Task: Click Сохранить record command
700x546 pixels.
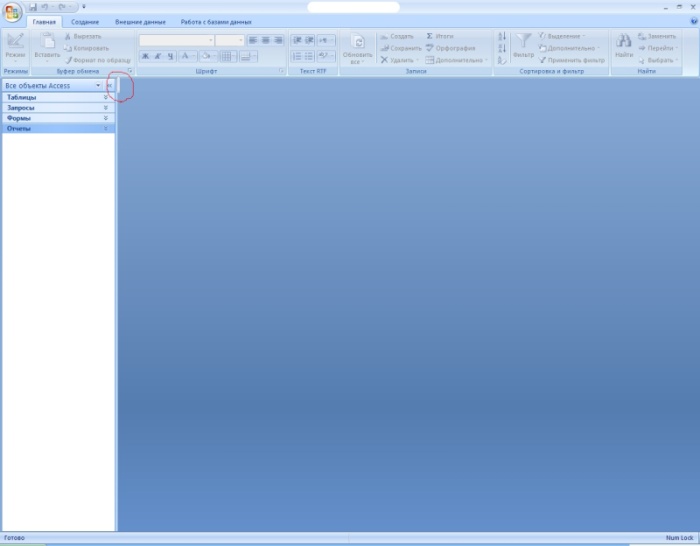Action: click(x=400, y=48)
